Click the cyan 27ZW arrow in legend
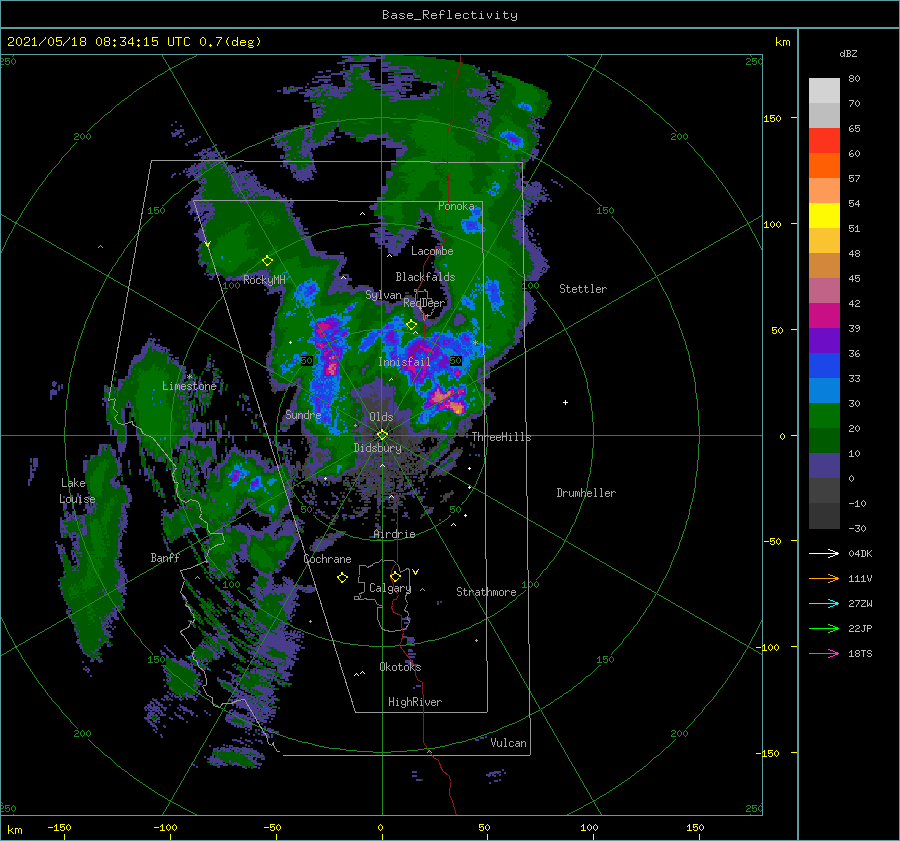 pos(824,603)
